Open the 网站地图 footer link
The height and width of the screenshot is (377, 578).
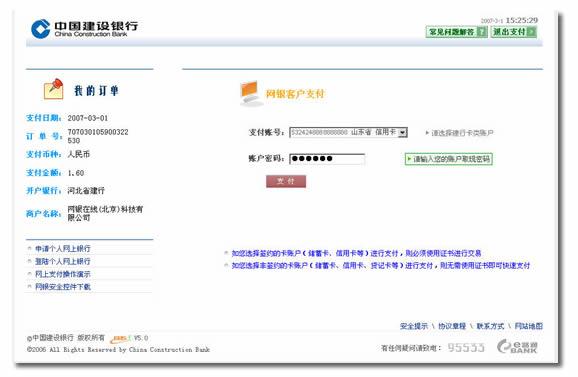tap(529, 326)
